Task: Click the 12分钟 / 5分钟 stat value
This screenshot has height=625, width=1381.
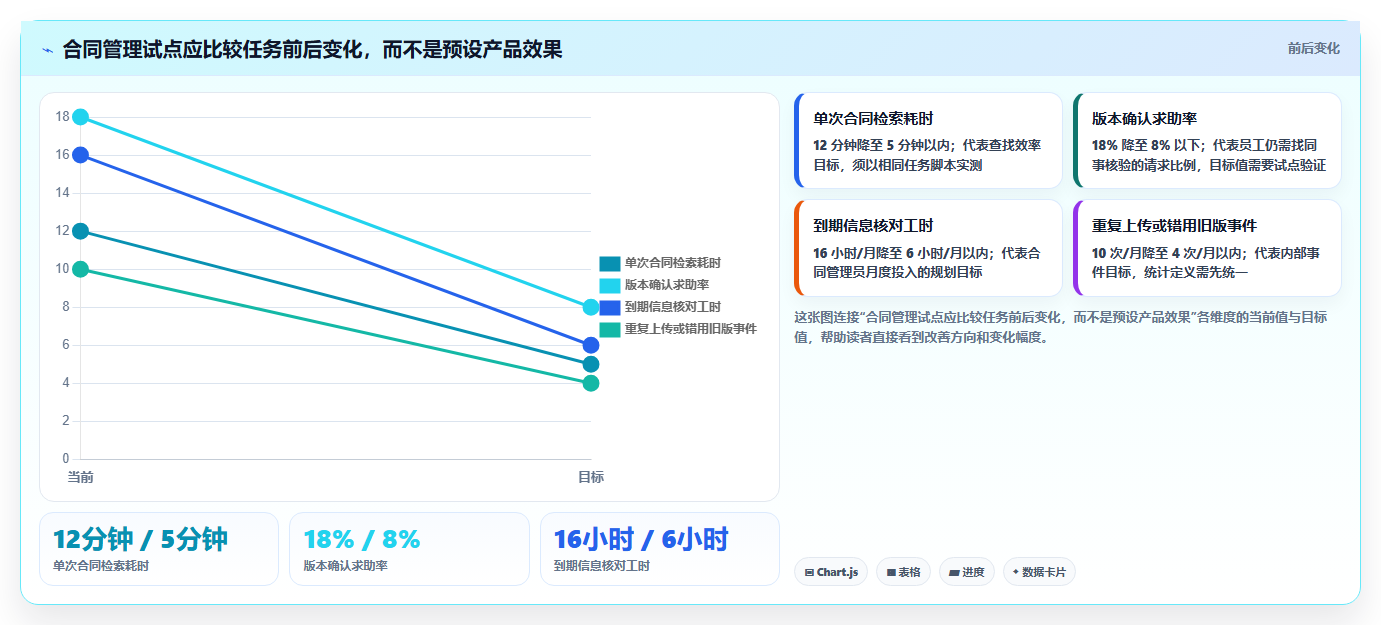Action: coord(141,539)
